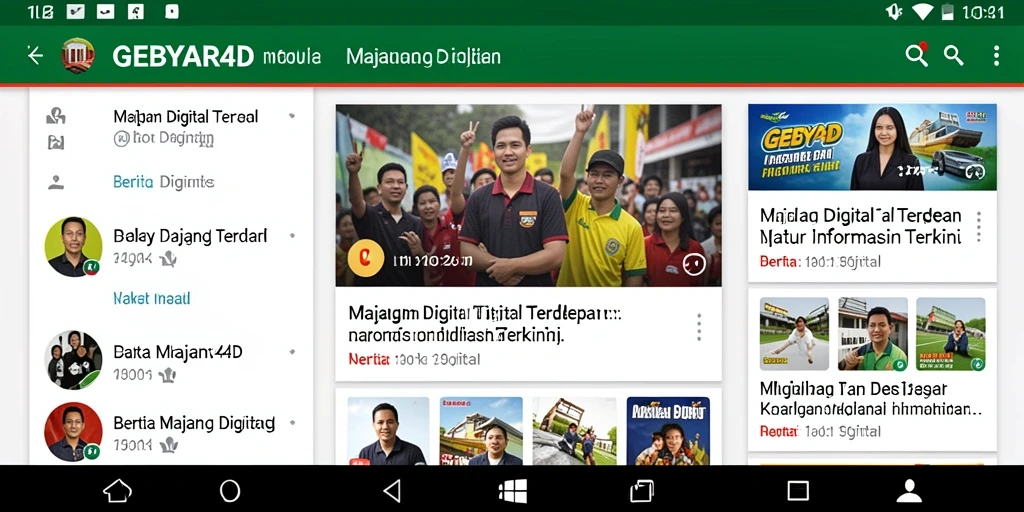Tap the red Reotat label on the right card

click(779, 432)
